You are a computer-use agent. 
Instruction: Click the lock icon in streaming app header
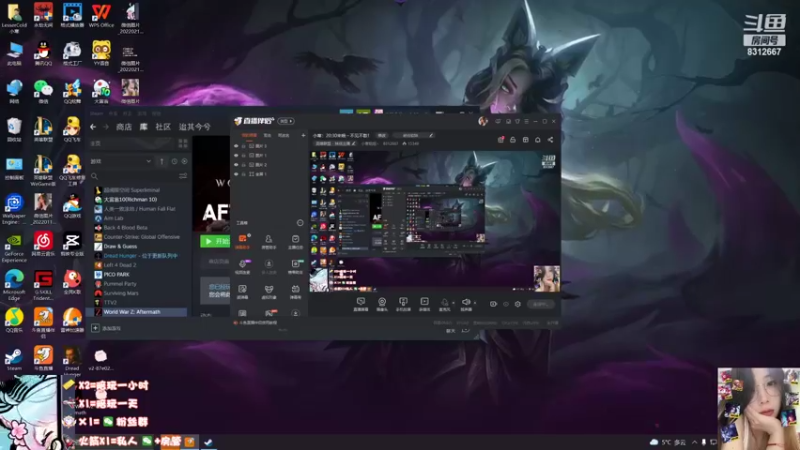[513, 140]
